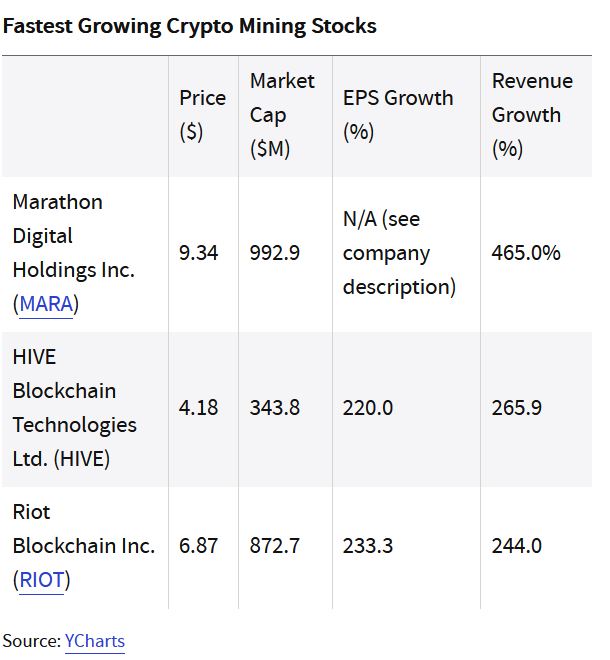This screenshot has width=610, height=660.
Task: Click the Price ($) column header
Action: (202, 115)
